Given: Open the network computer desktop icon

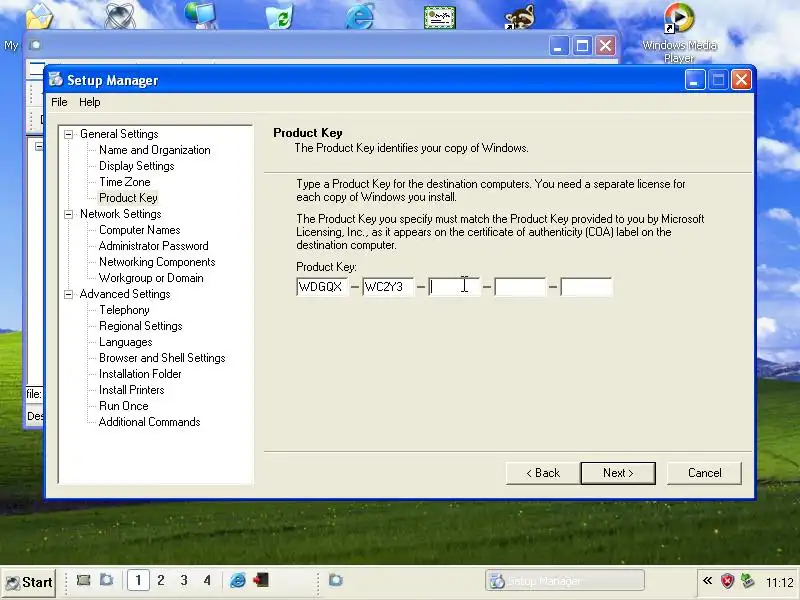Looking at the screenshot, I should click(201, 14).
